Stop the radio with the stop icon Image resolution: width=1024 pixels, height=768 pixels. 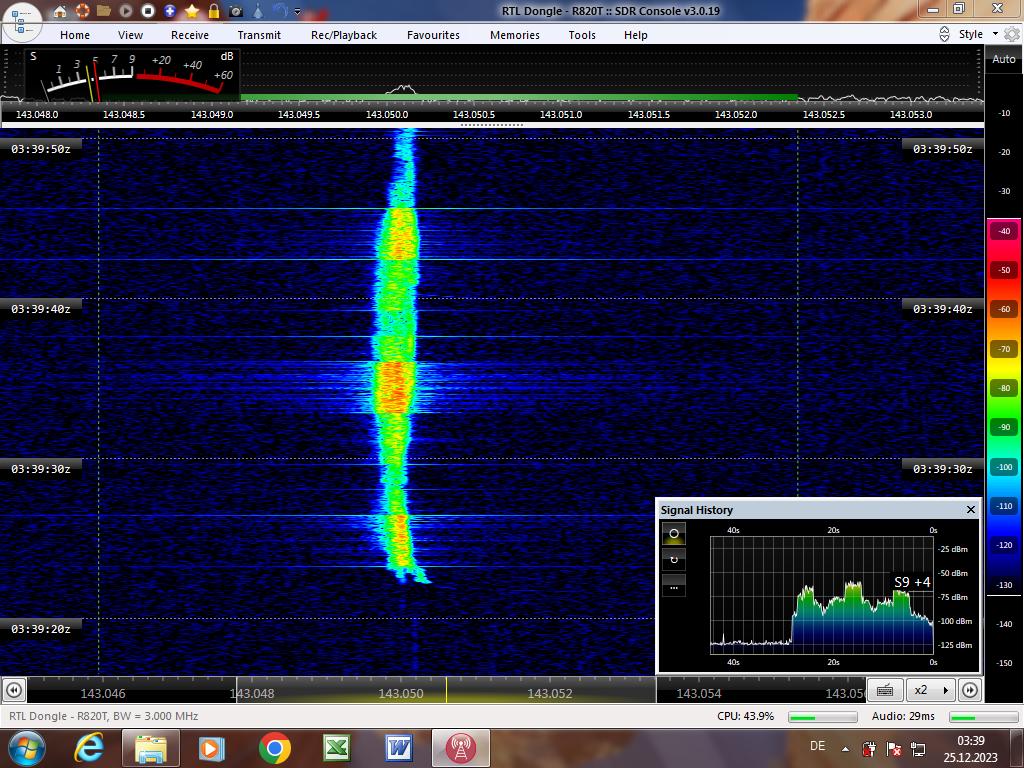click(x=148, y=11)
